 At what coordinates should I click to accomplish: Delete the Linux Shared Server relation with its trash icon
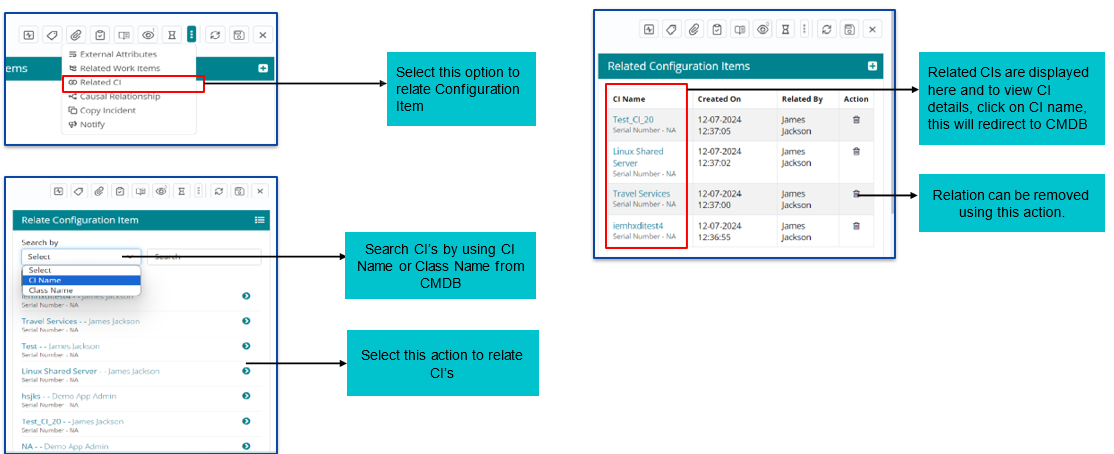(x=856, y=151)
